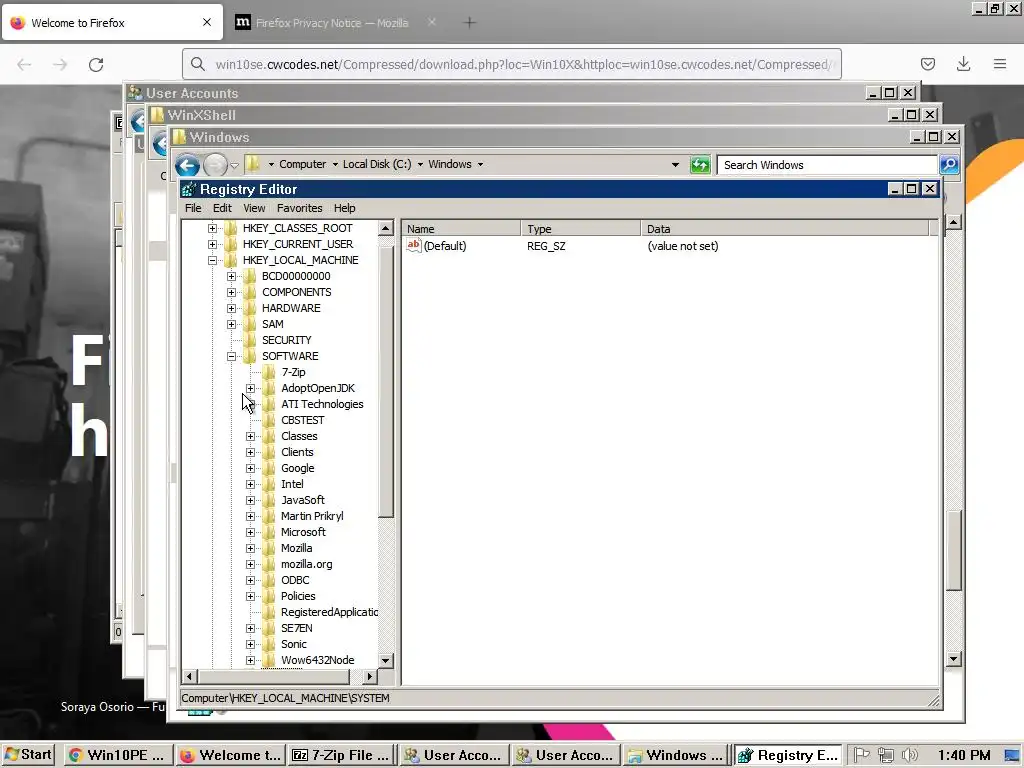
Task: Click the Firefox reload page icon
Action: (x=96, y=65)
